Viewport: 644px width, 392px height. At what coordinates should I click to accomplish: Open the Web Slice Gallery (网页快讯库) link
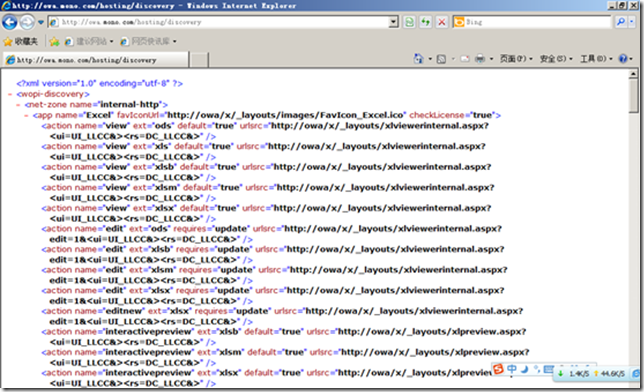148,42
